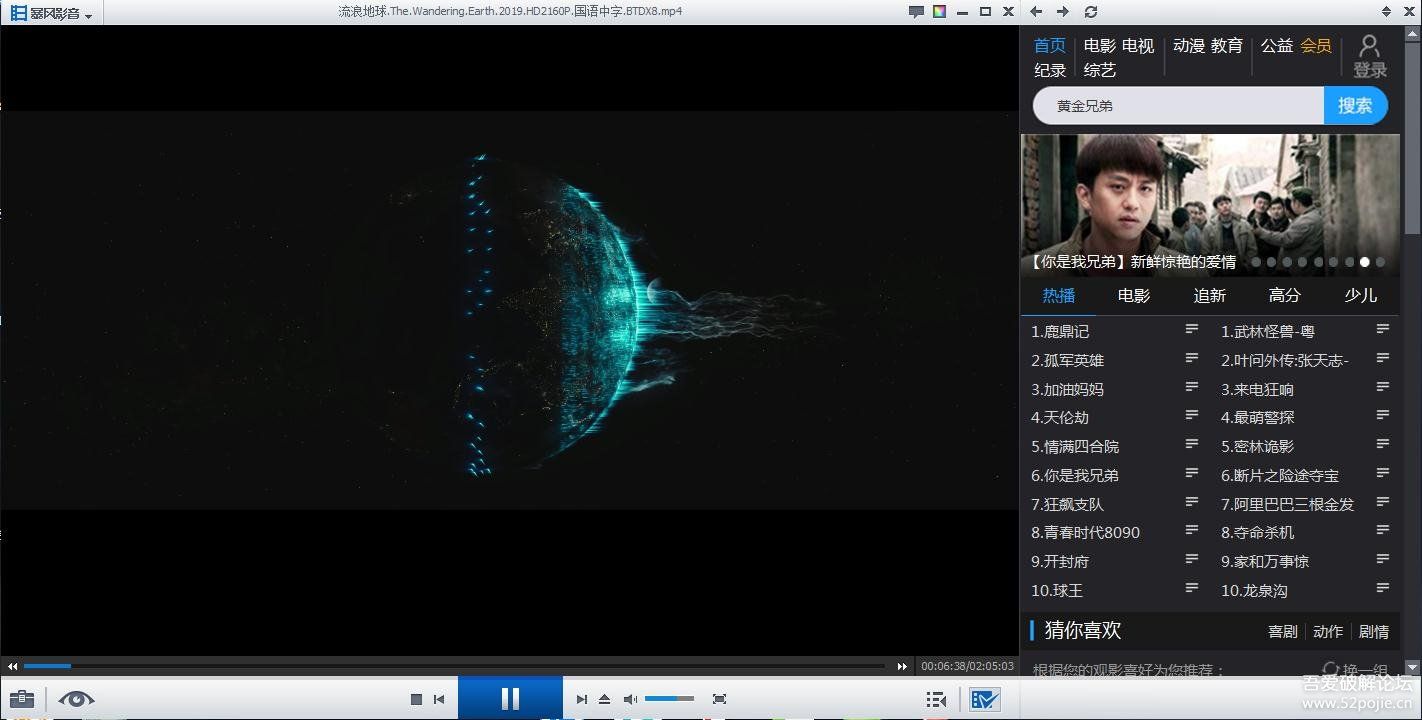Seek along the playback progress bar
Image resolution: width=1422 pixels, height=720 pixels.
click(x=454, y=666)
